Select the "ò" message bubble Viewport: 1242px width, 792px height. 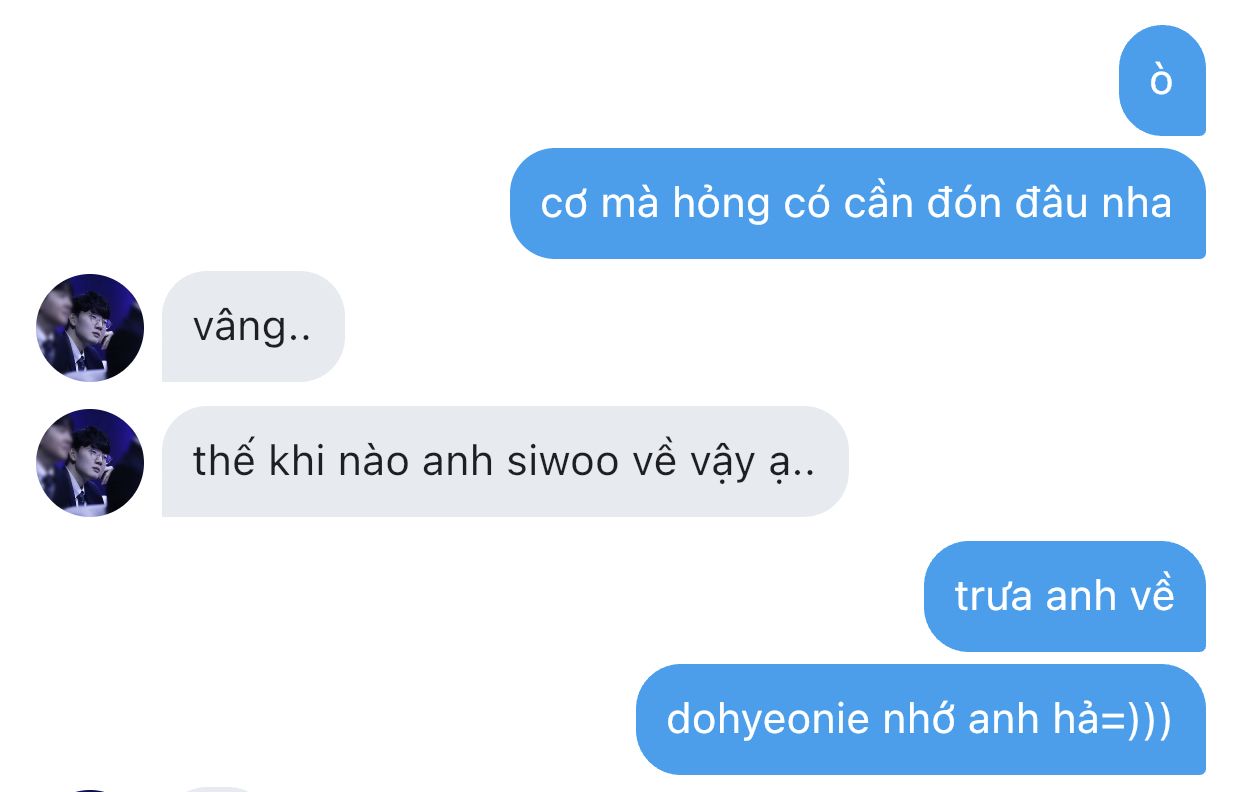click(x=1162, y=80)
